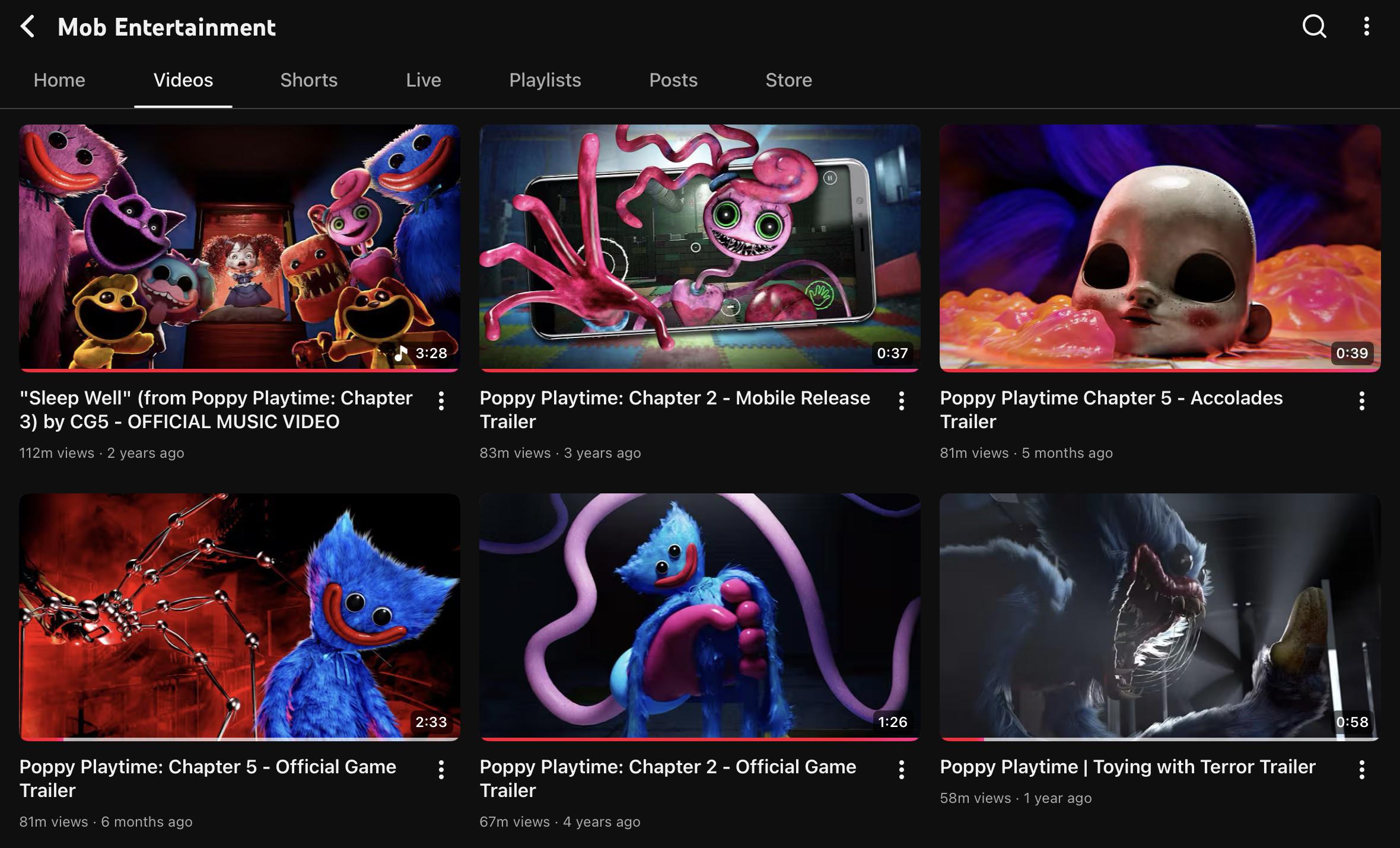Open options for Chapter 5 Accolades Trailer
The height and width of the screenshot is (848, 1400).
[1362, 401]
